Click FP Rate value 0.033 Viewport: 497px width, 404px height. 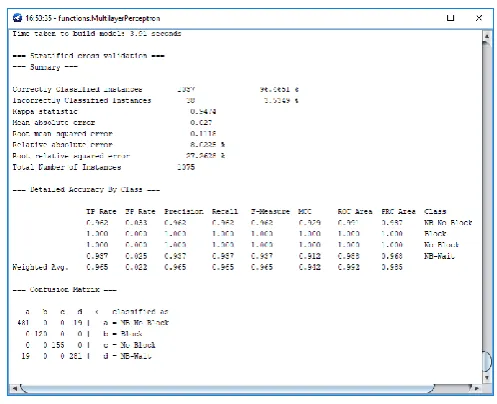point(136,222)
